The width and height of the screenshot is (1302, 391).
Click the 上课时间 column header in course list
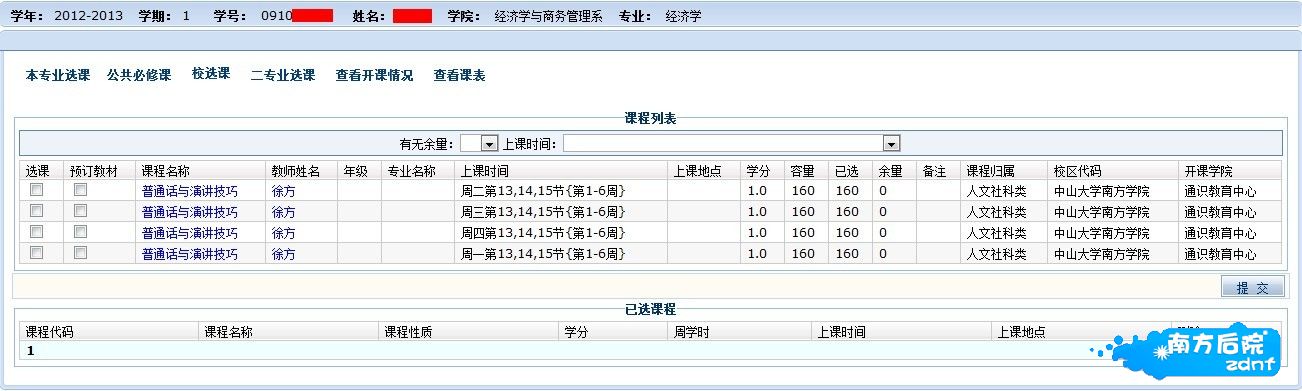[x=485, y=171]
